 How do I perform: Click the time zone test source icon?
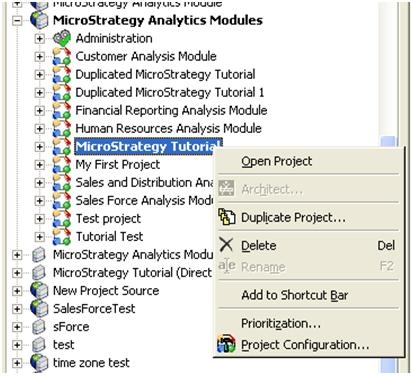(39, 363)
